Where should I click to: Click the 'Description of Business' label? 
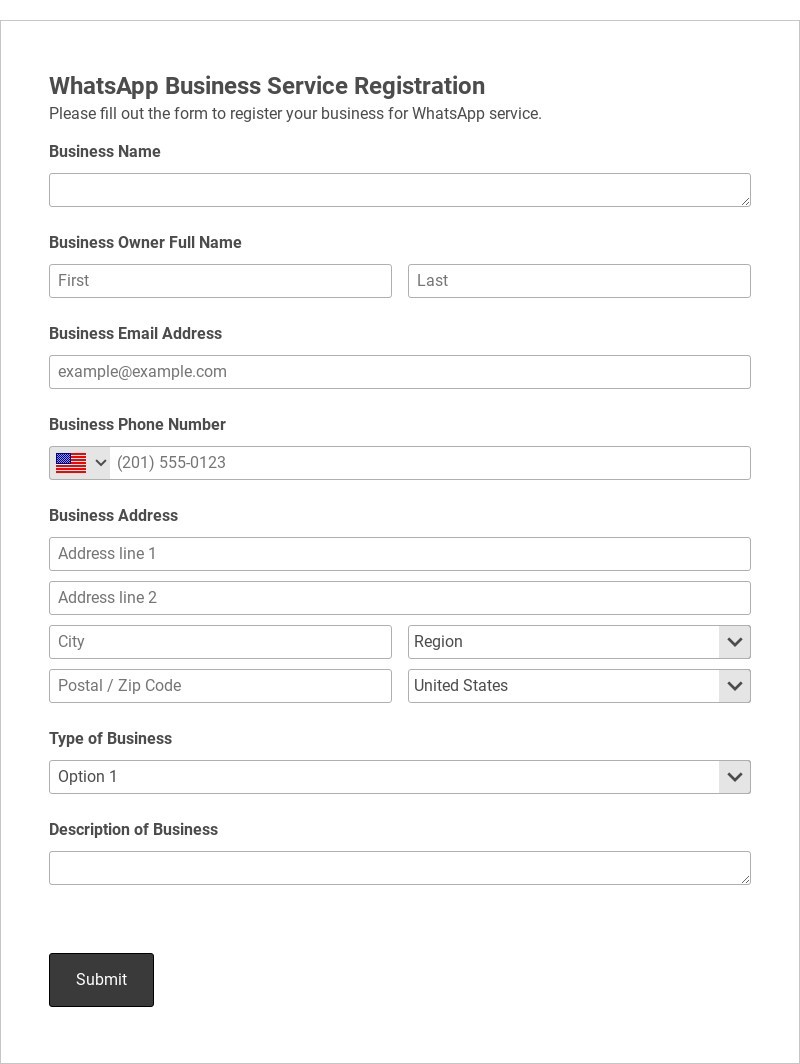pyautogui.click(x=134, y=829)
